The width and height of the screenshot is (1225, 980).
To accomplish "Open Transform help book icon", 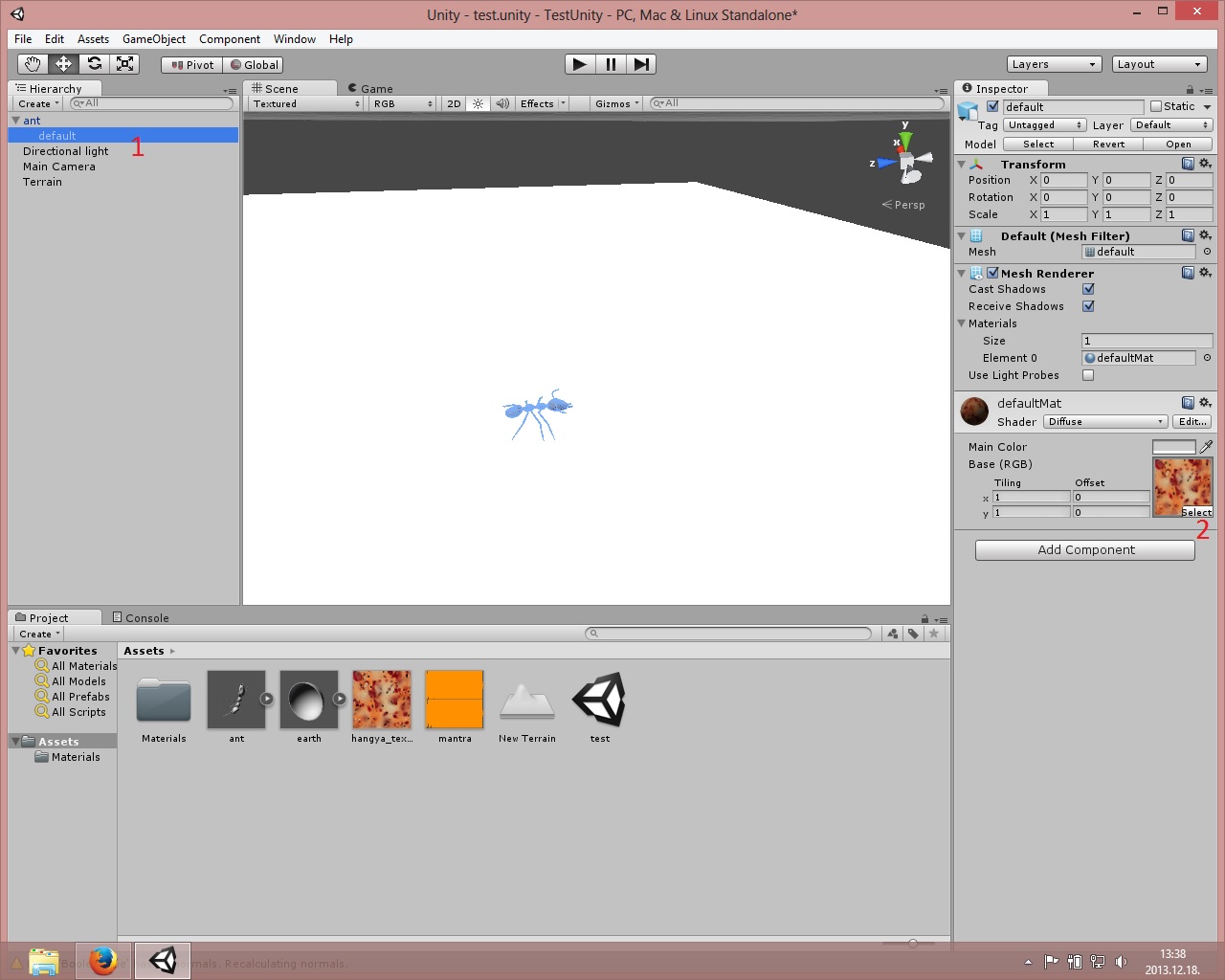I will coord(1188,164).
